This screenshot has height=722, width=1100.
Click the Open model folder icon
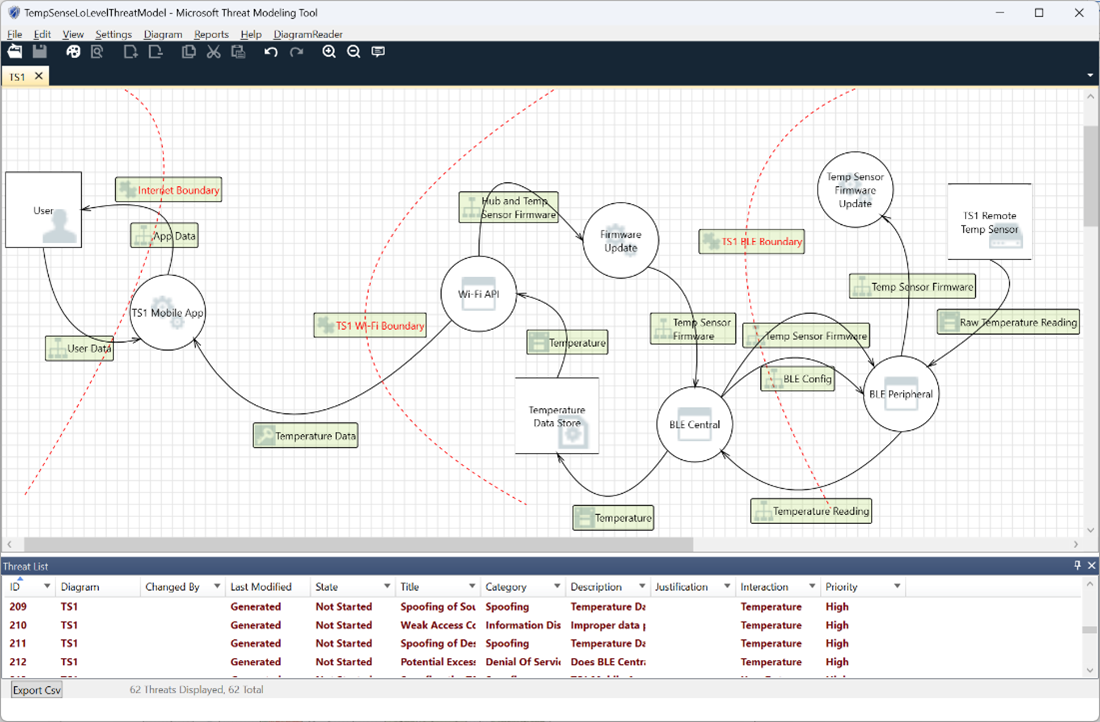click(x=15, y=52)
